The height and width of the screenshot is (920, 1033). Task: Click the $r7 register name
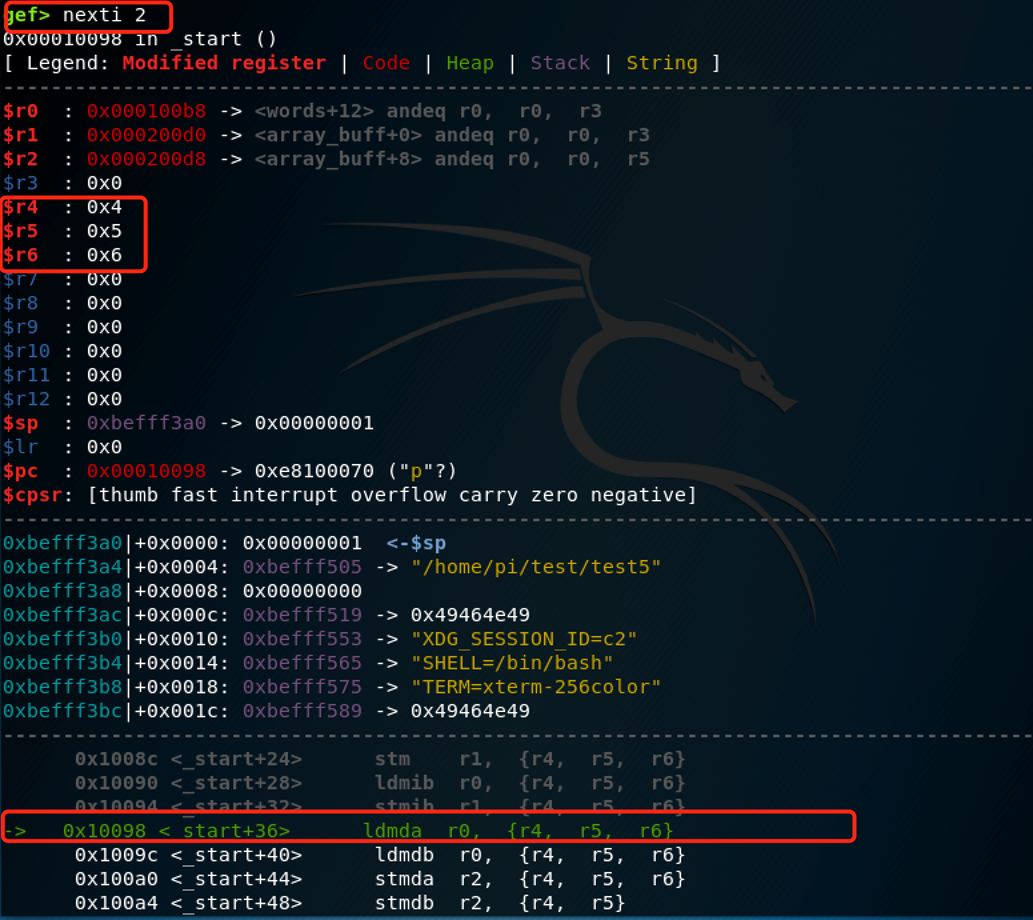[x=20, y=280]
